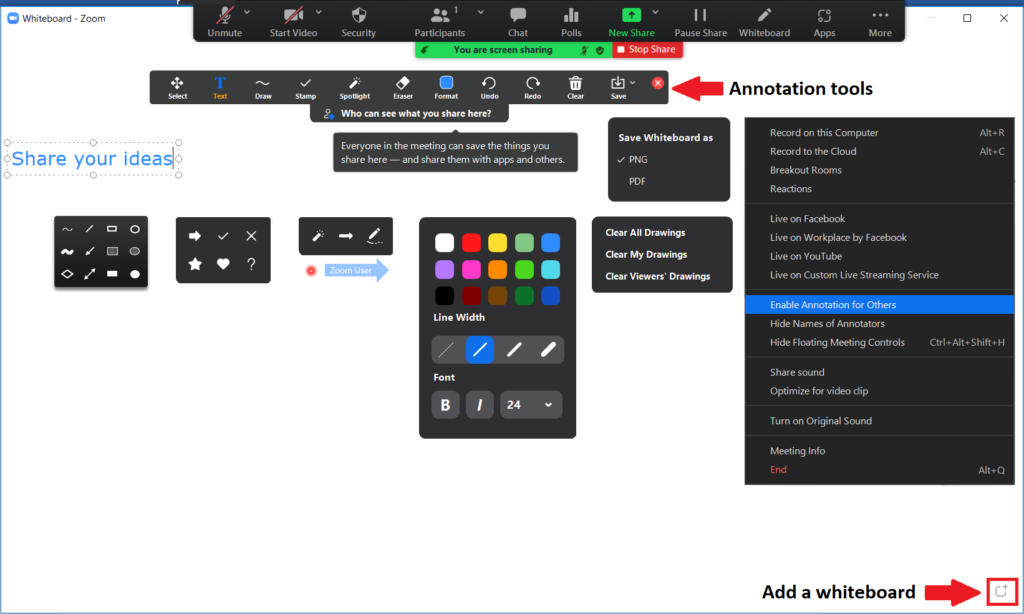The height and width of the screenshot is (614, 1024).
Task: Open Polls from meeting controls
Action: coord(571,22)
